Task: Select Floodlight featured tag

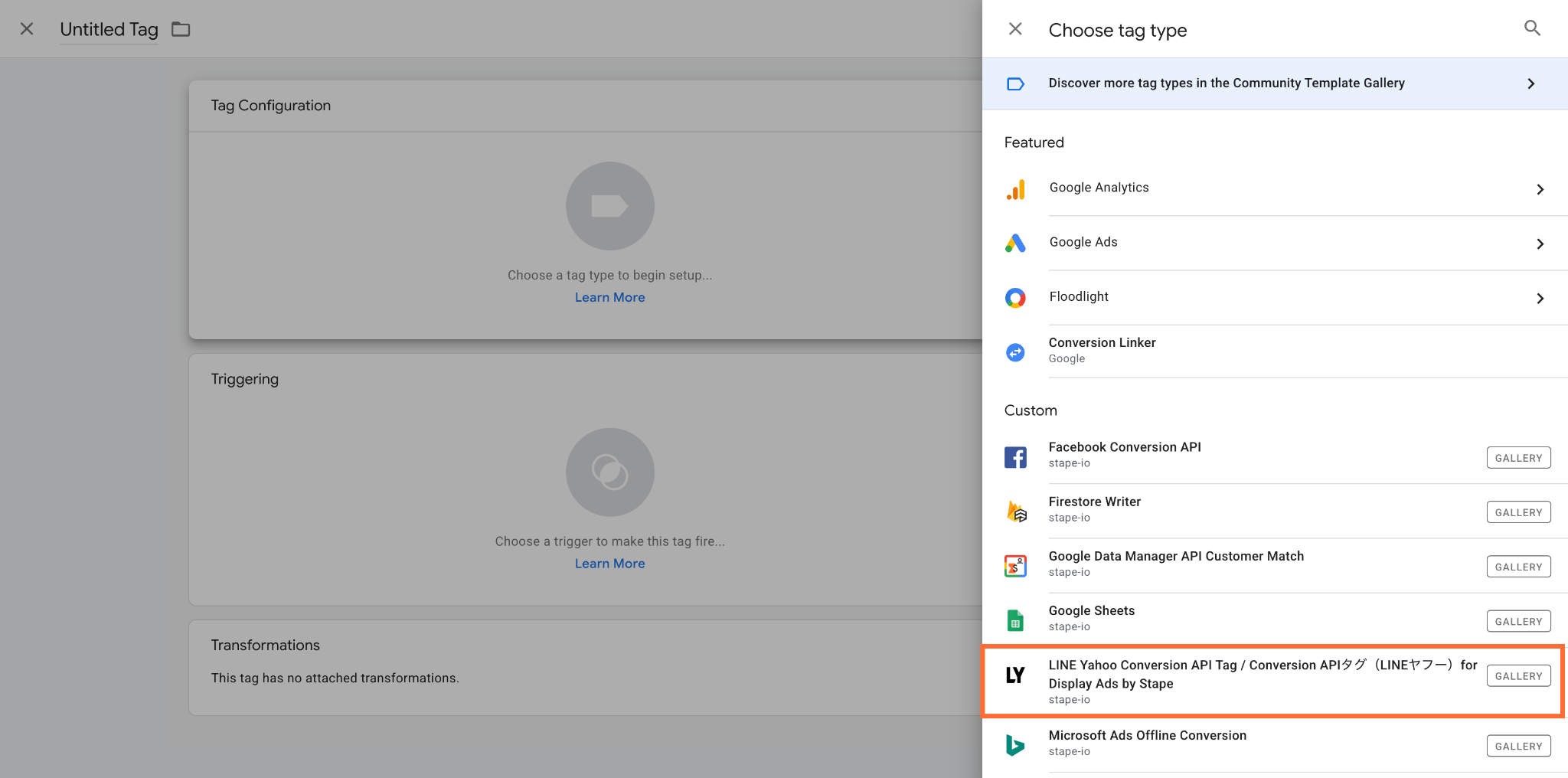Action: tap(1275, 297)
